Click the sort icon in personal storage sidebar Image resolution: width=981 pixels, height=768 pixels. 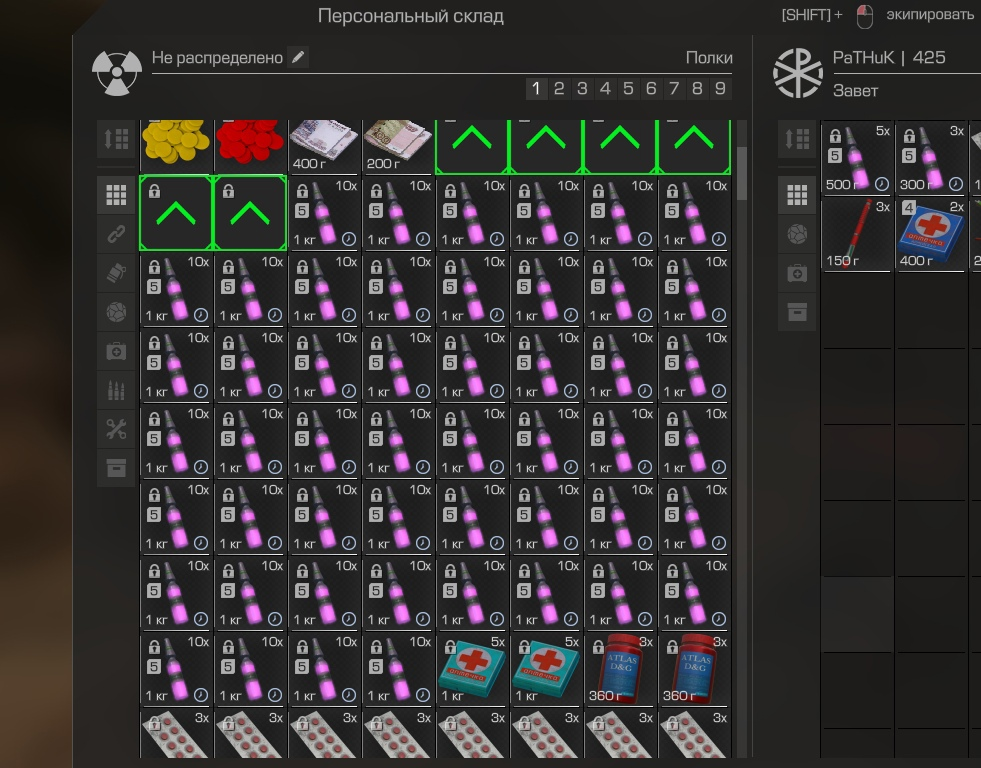click(x=116, y=139)
